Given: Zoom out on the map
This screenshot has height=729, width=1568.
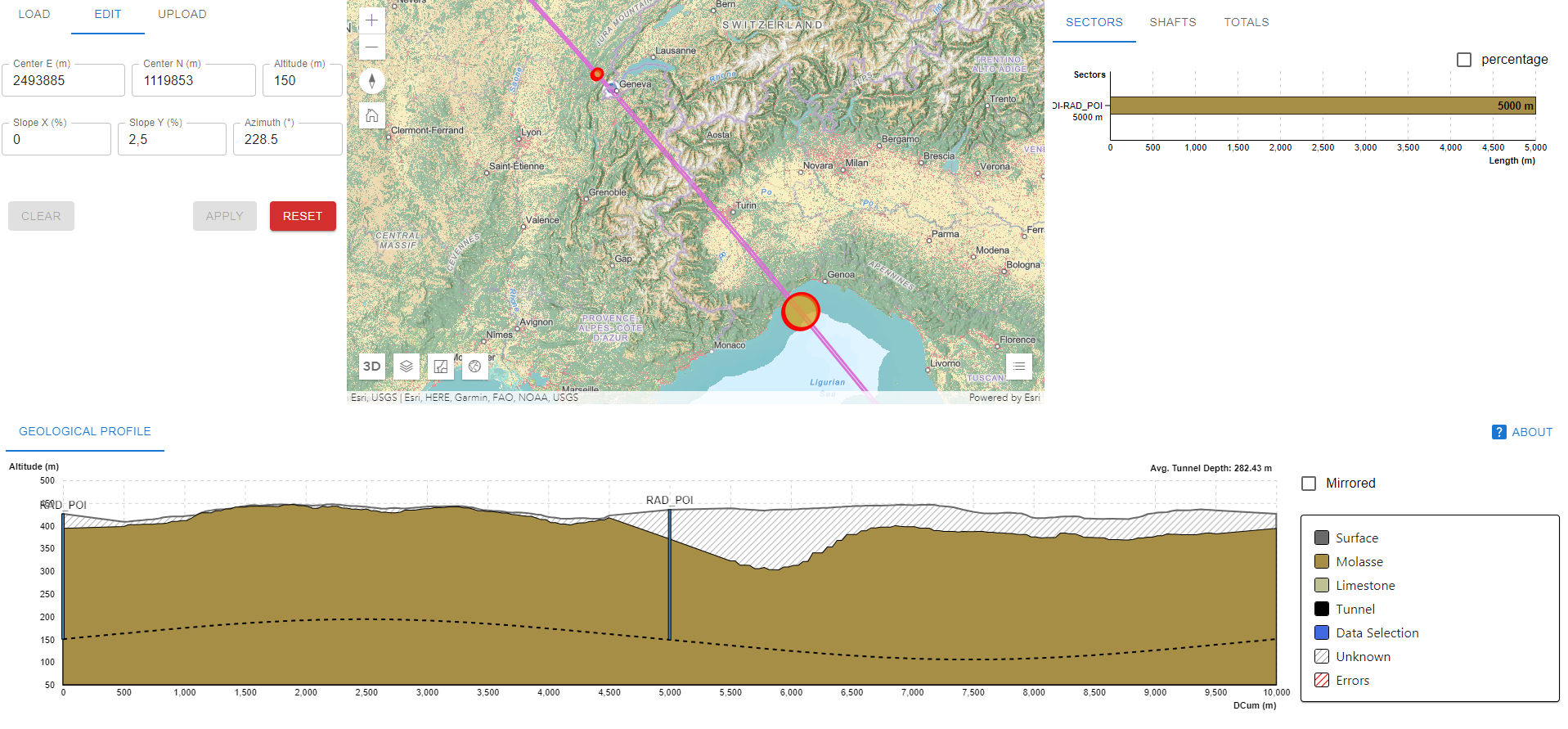Looking at the screenshot, I should pos(371,47).
